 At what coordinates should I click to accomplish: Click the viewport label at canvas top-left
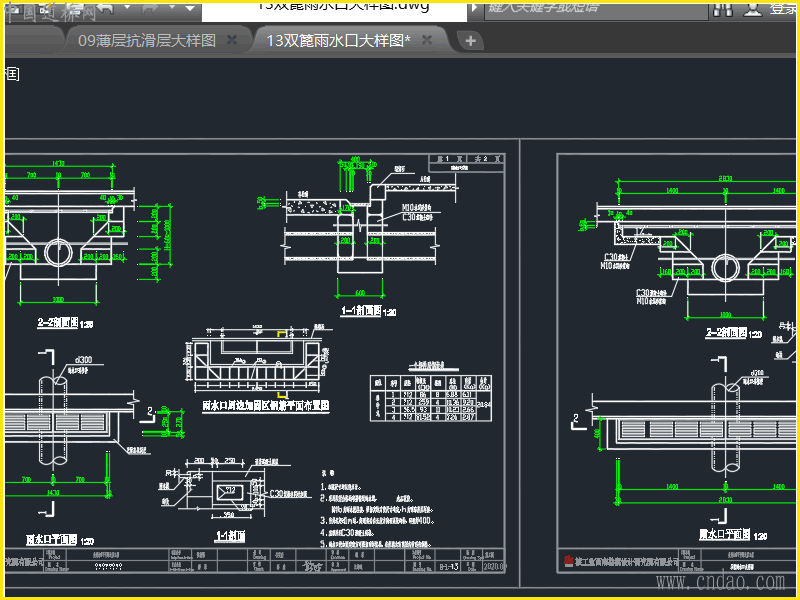tap(12, 74)
